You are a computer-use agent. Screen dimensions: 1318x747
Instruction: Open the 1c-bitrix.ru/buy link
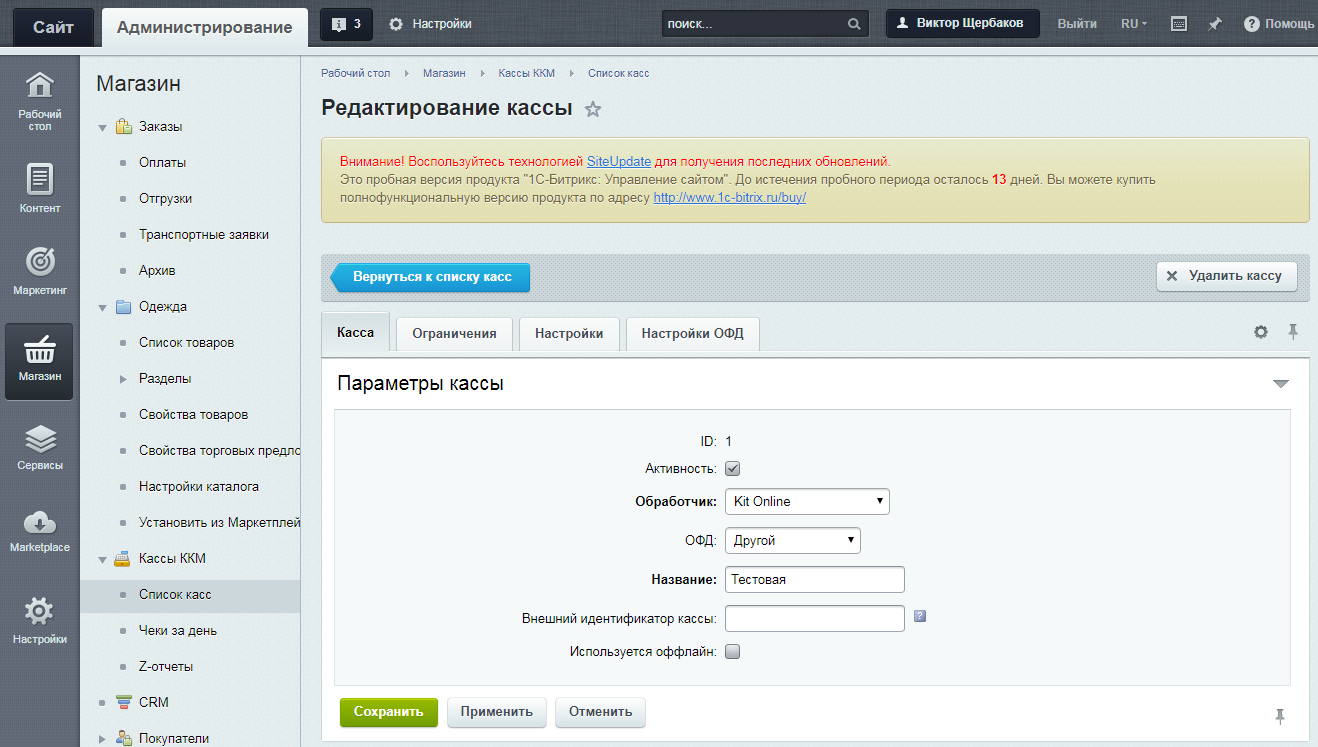[730, 198]
